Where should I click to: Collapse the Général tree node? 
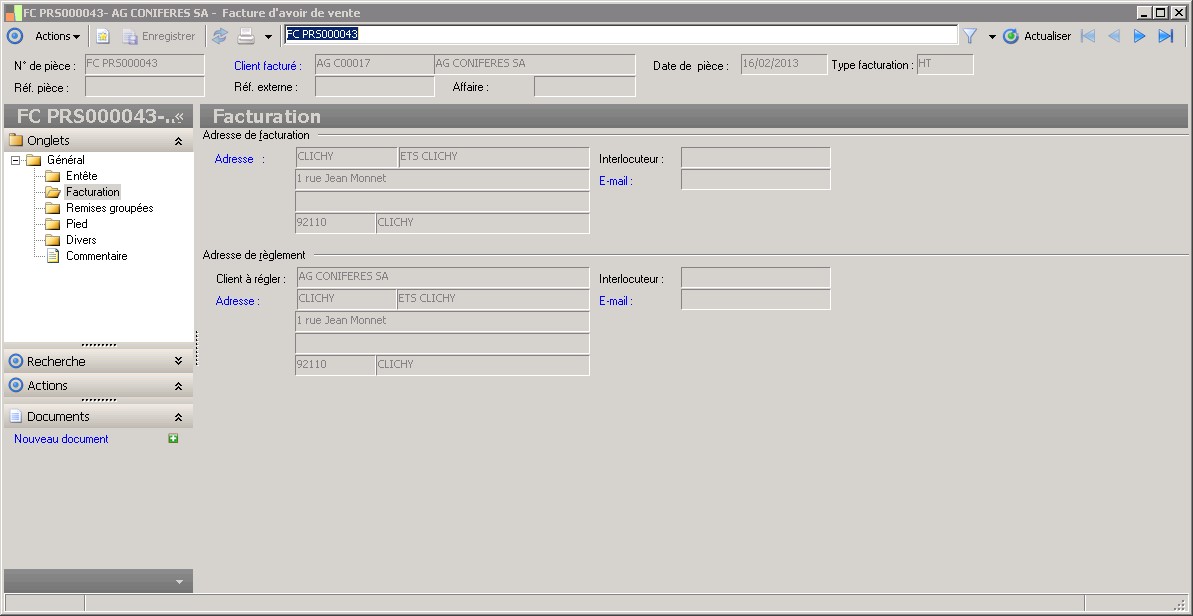tap(15, 160)
